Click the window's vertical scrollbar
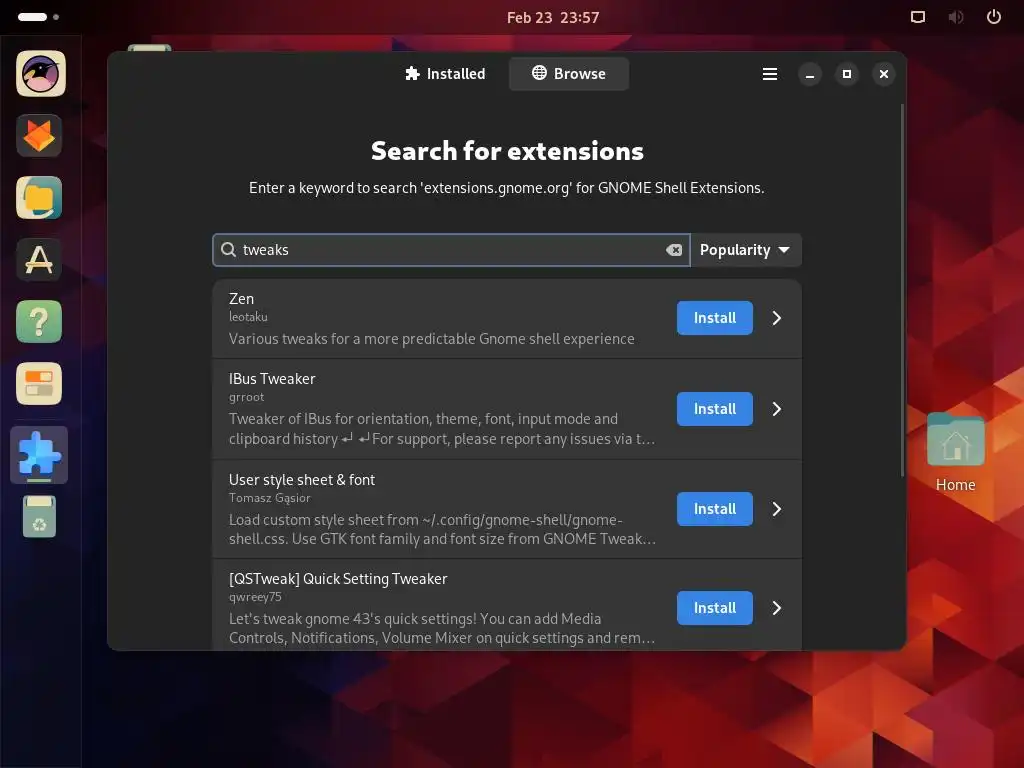 903,291
